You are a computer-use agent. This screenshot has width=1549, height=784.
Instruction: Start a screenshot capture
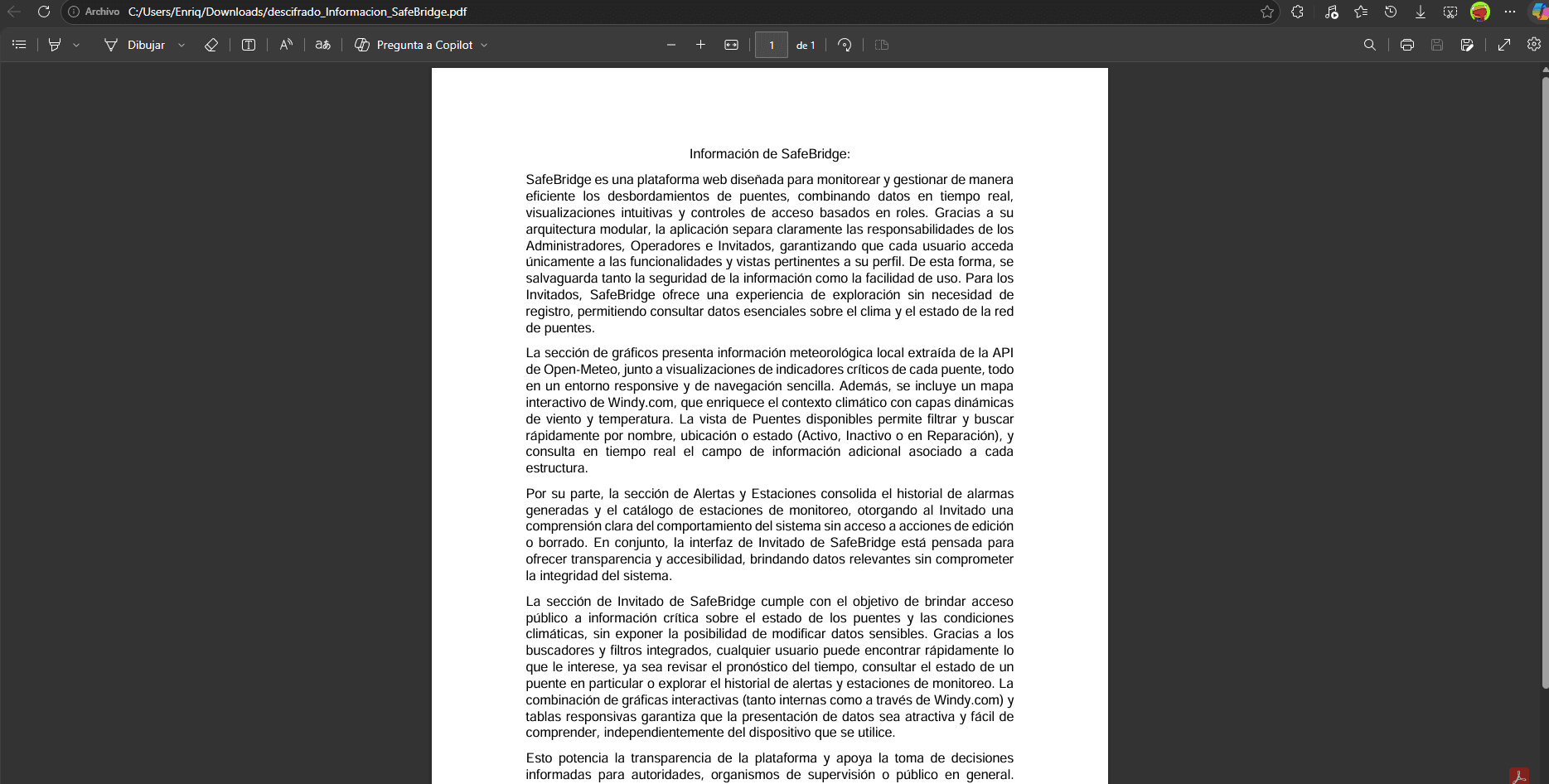pos(1450,12)
